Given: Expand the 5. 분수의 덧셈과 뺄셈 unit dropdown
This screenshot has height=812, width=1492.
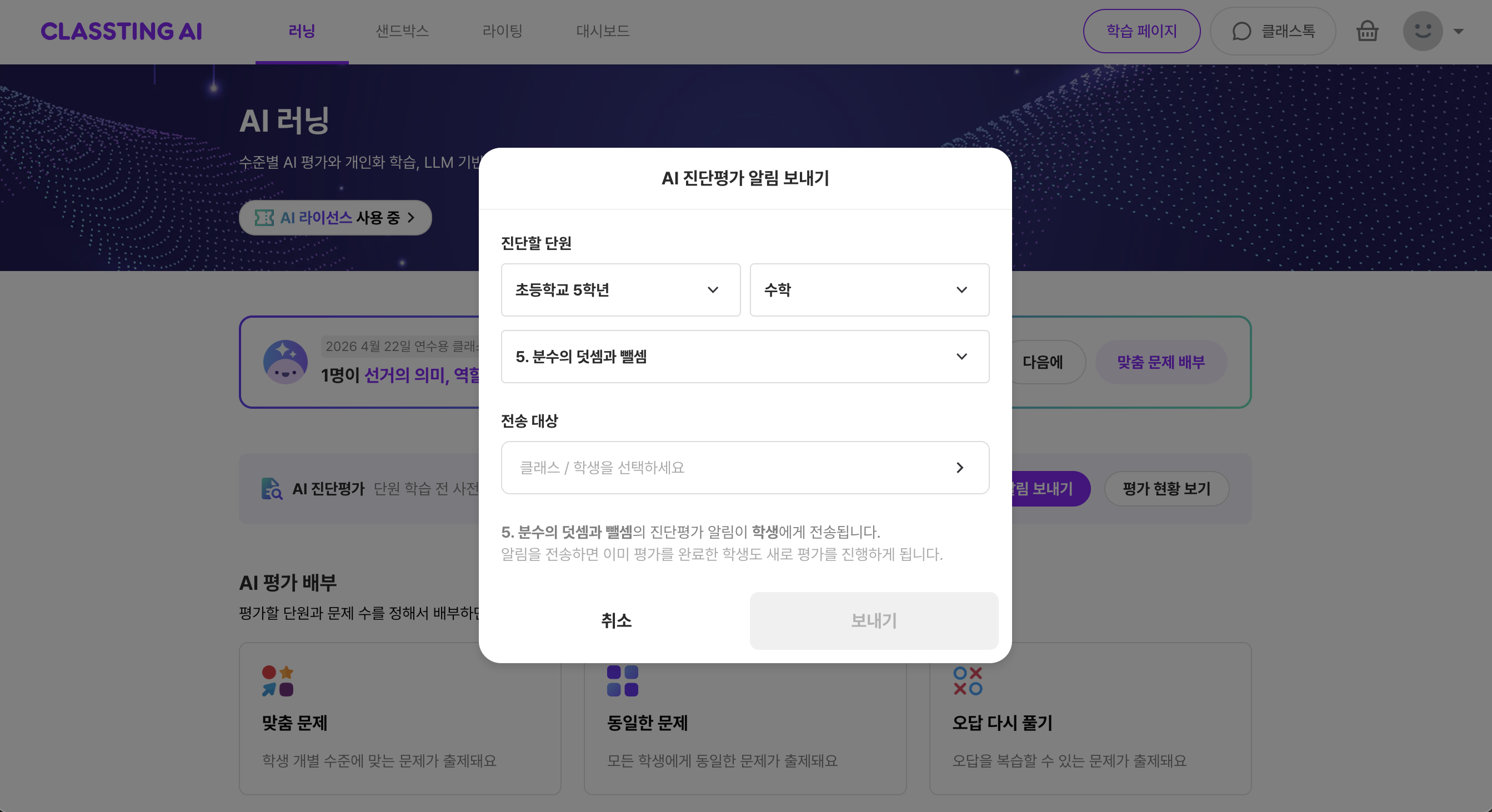Looking at the screenshot, I should point(745,356).
